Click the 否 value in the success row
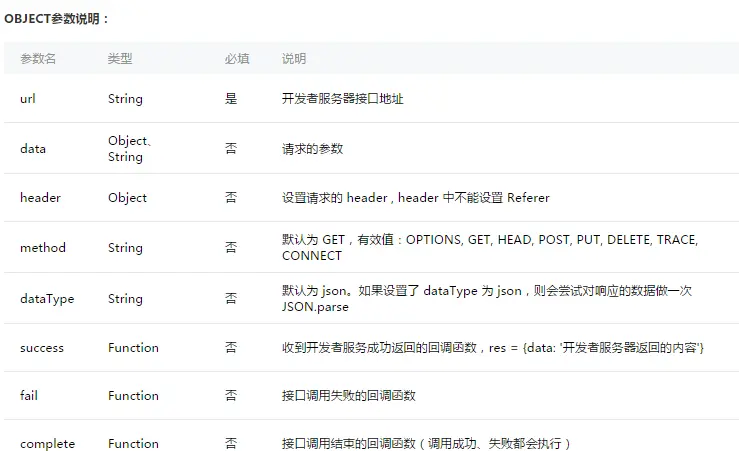 231,348
